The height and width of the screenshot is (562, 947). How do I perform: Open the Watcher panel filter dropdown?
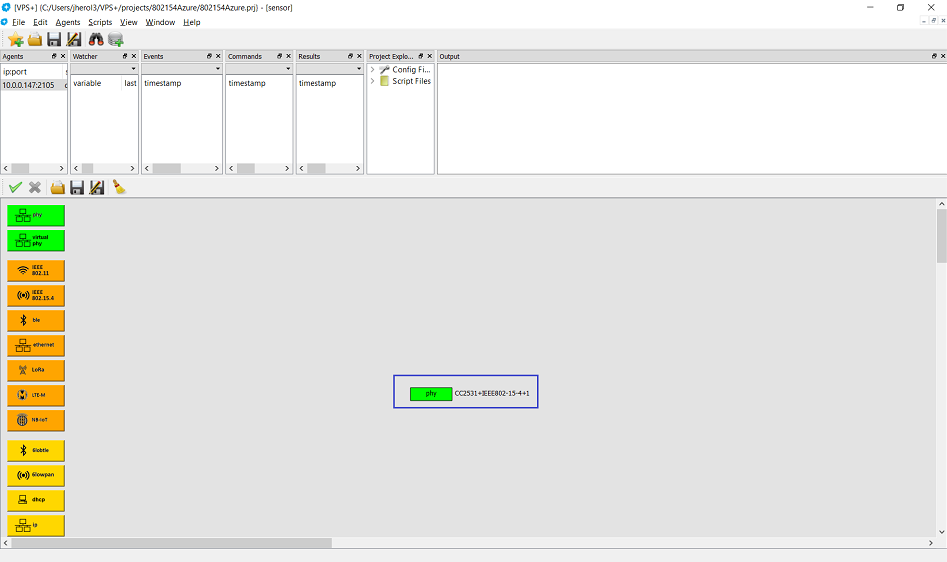tap(133, 69)
